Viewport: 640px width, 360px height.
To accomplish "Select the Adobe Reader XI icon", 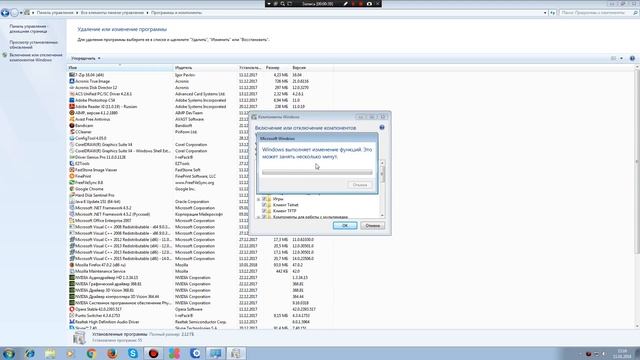I will [72, 107].
